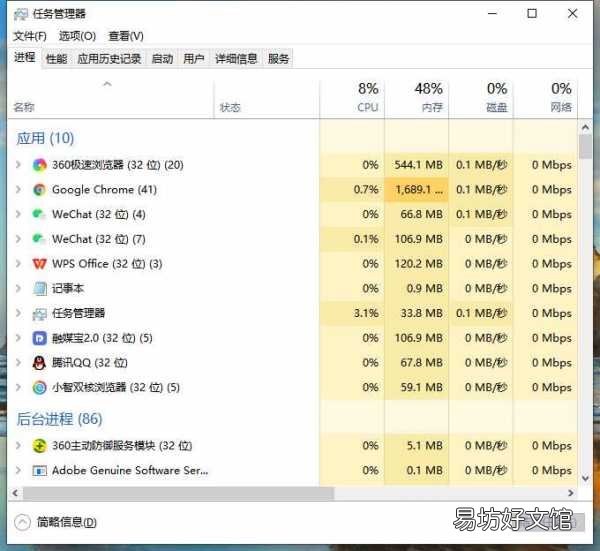600x551 pixels.
Task: Click the 融媒宝2.0 icon
Action: coord(39,338)
